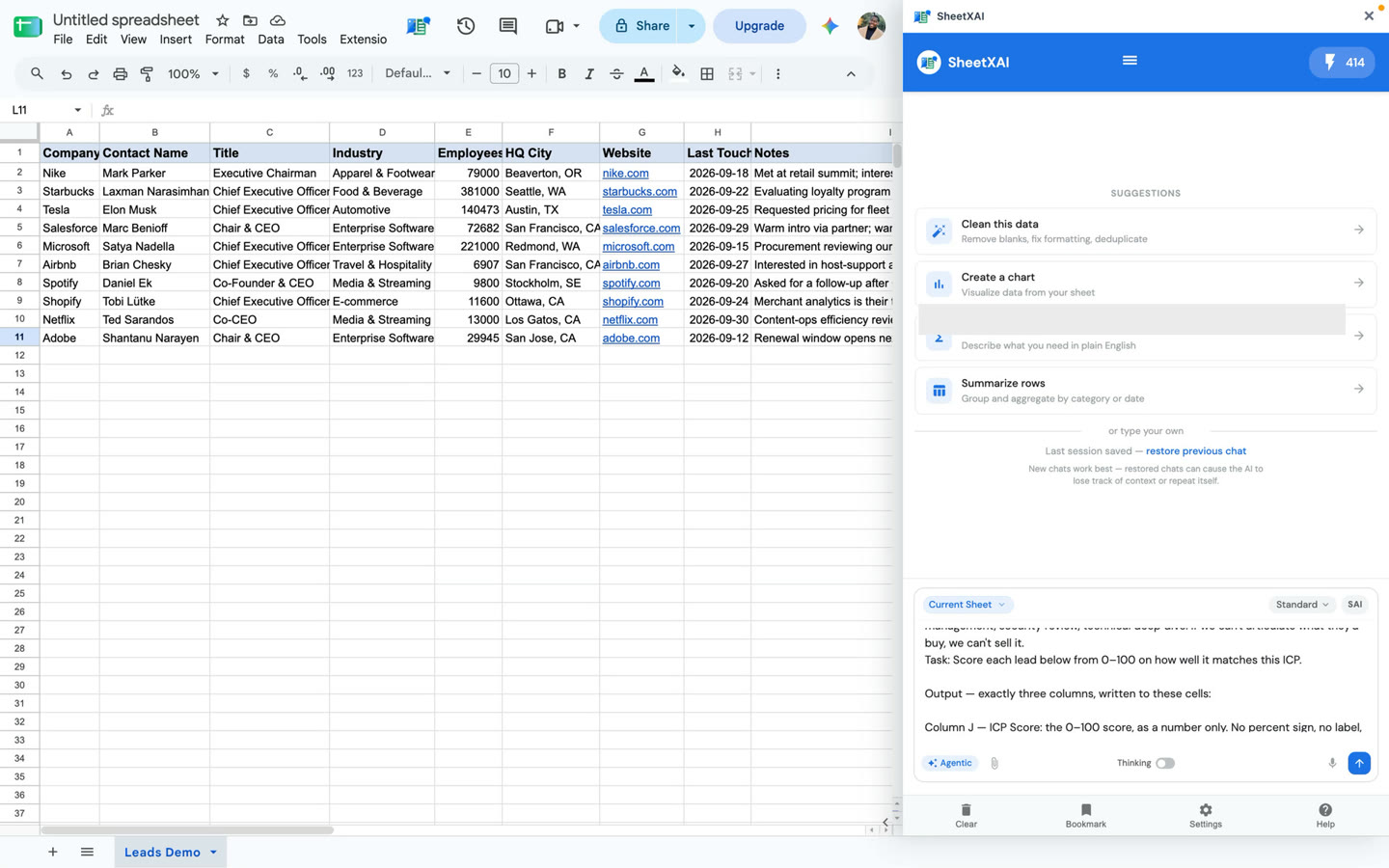Format selection as percent
This screenshot has height=868, width=1389.
[273, 73]
